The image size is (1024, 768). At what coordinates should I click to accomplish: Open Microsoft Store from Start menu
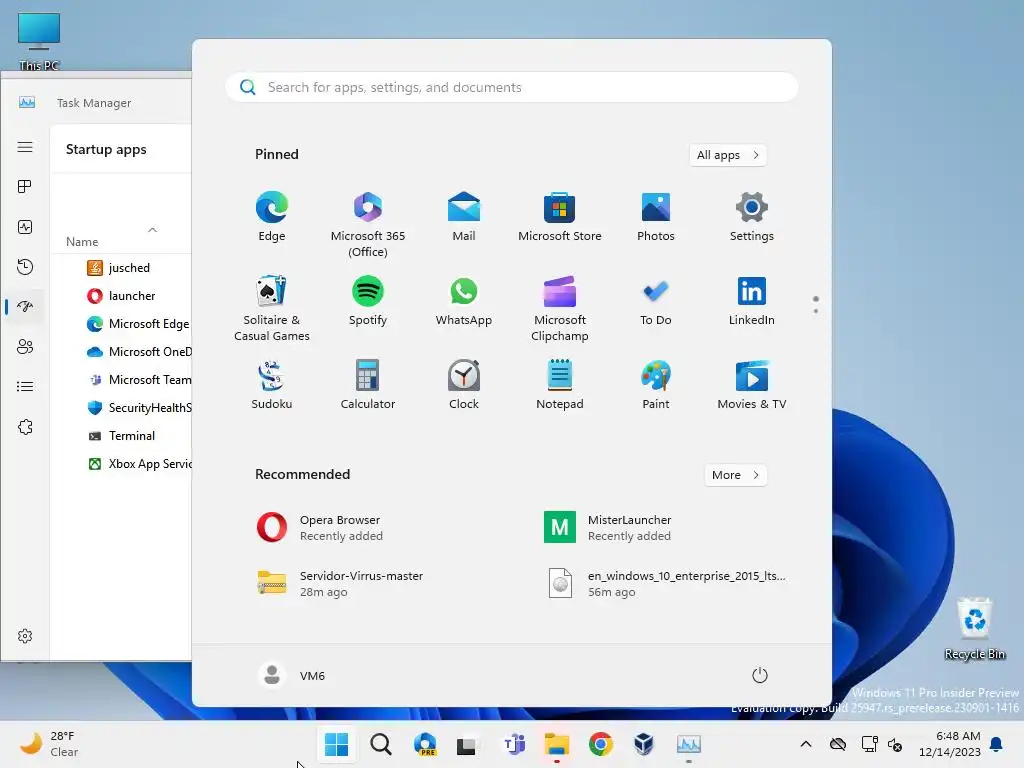[x=560, y=217]
